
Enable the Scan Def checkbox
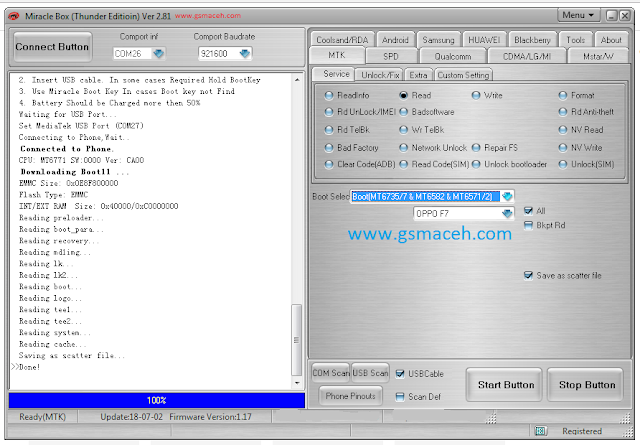click(400, 397)
